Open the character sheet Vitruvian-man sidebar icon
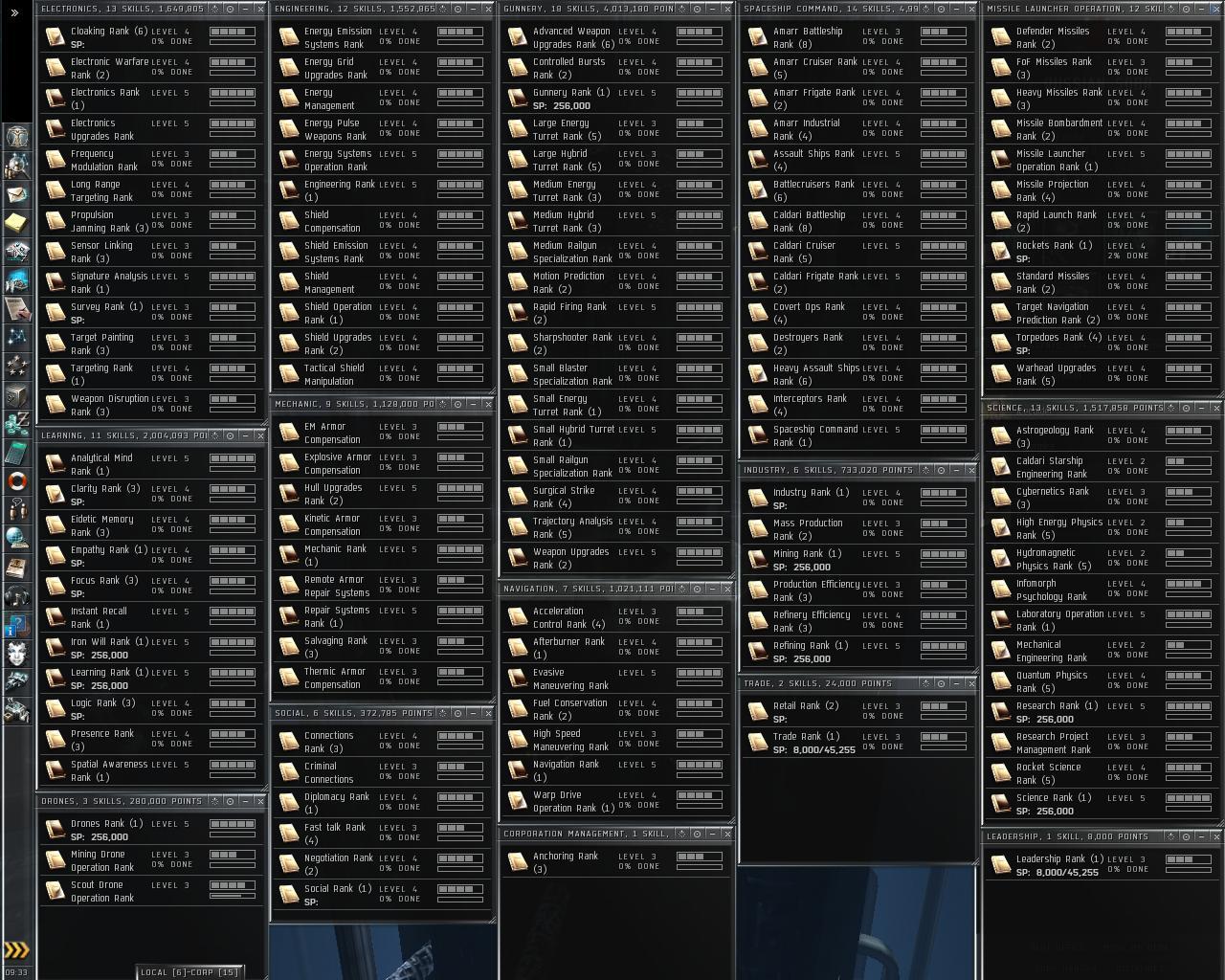This screenshot has width=1225, height=980. [17, 136]
